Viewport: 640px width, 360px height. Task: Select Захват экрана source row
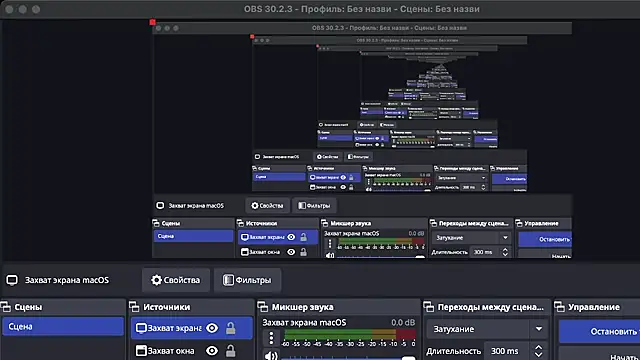point(191,328)
